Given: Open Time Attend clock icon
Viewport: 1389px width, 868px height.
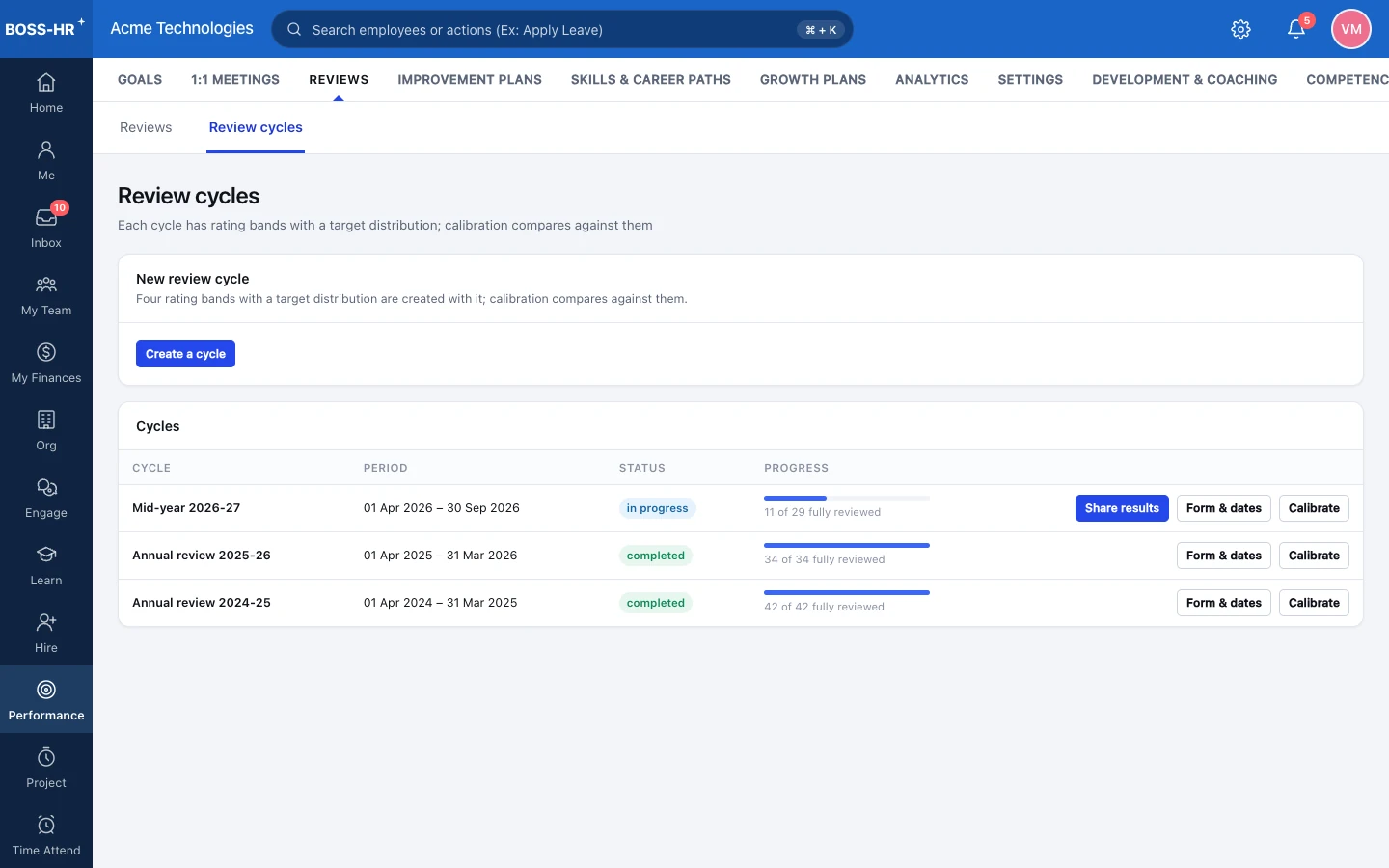Looking at the screenshot, I should (x=46, y=825).
